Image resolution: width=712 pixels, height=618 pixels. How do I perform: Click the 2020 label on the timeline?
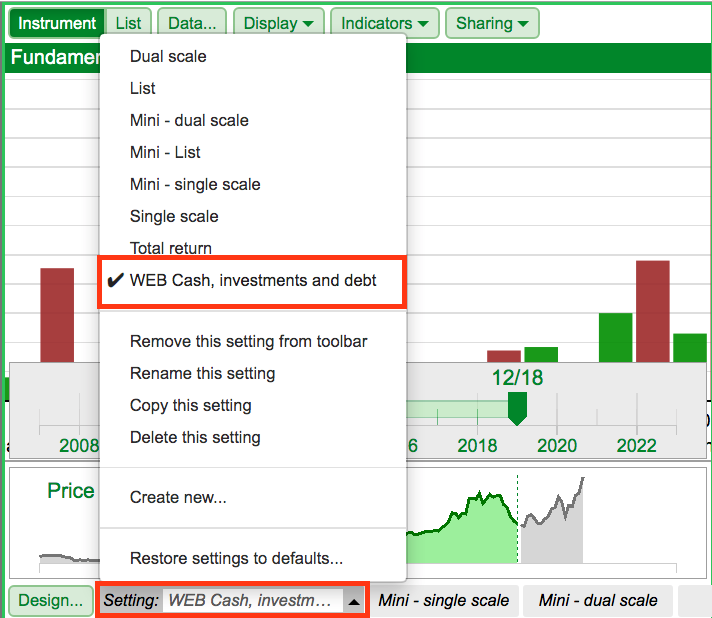tap(557, 445)
